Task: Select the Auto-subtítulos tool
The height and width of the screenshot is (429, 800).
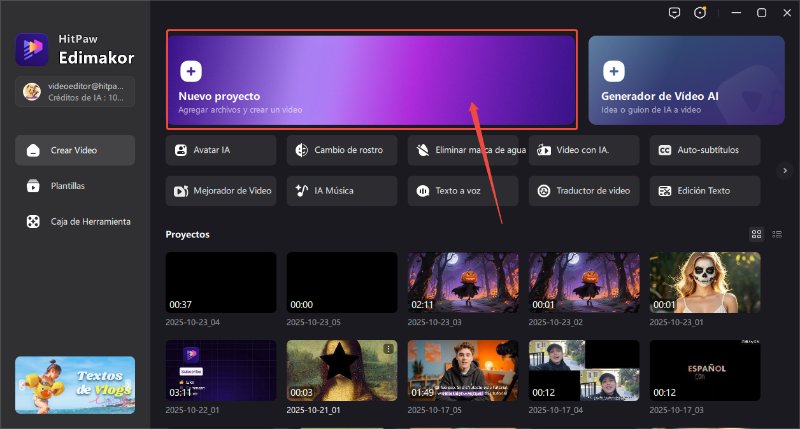Action: pyautogui.click(x=704, y=150)
